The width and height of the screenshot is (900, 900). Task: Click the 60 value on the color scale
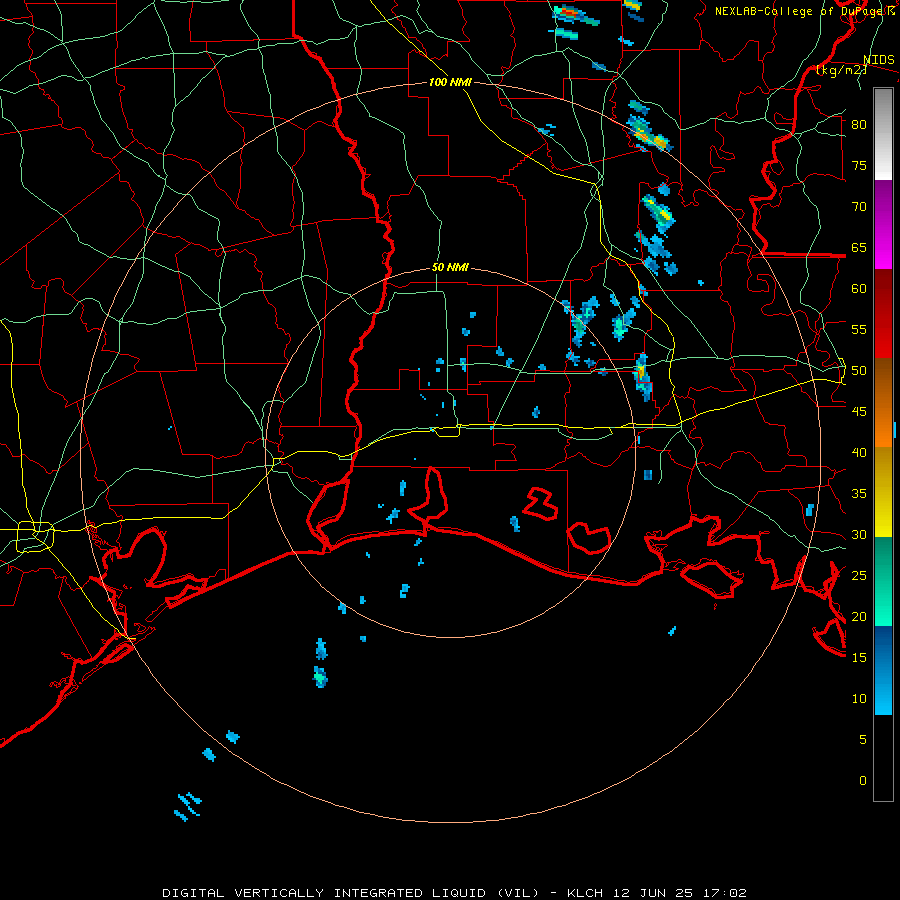click(x=859, y=289)
